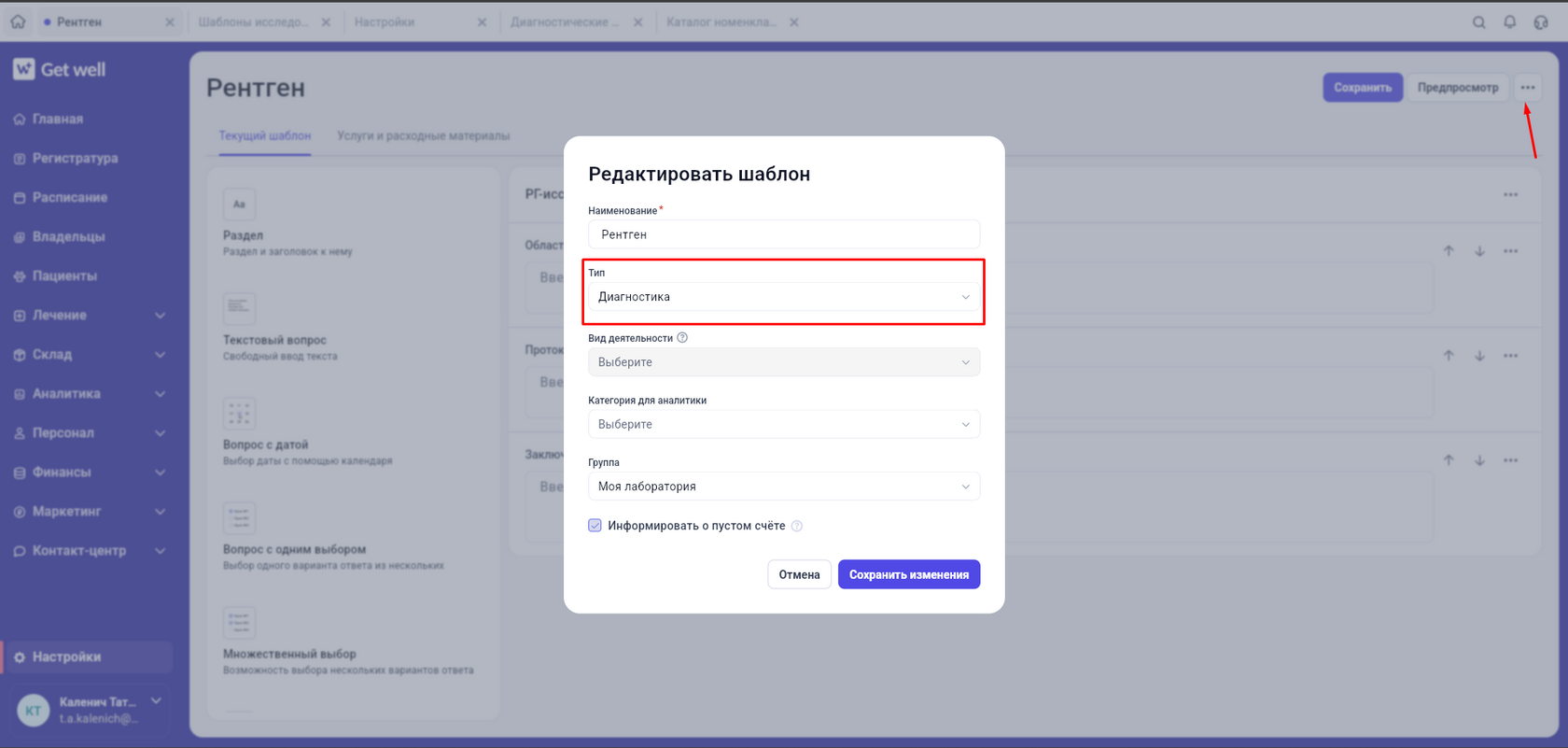Open the three-dots menu next to Предпросмотр
This screenshot has height=748, width=1568.
click(x=1528, y=88)
